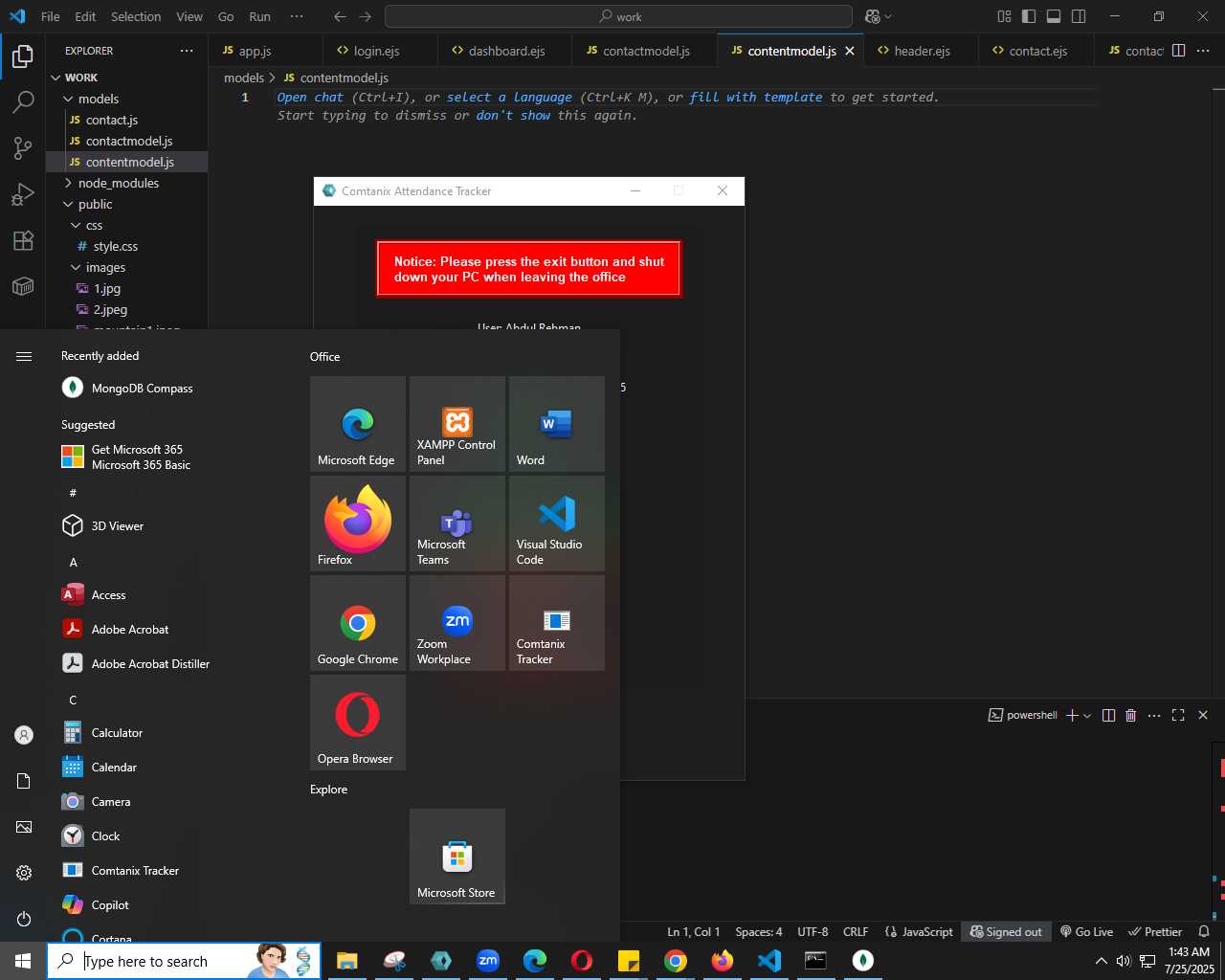
Task: Expand the Start menu hamburger navigation
Action: click(x=24, y=356)
